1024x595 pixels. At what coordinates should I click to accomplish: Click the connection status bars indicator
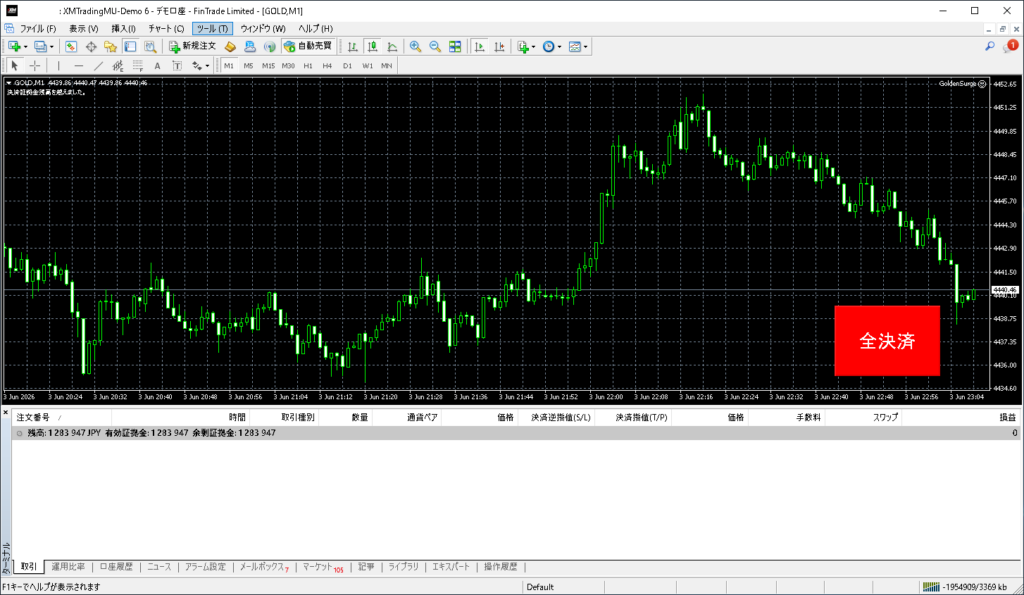pyautogui.click(x=931, y=587)
